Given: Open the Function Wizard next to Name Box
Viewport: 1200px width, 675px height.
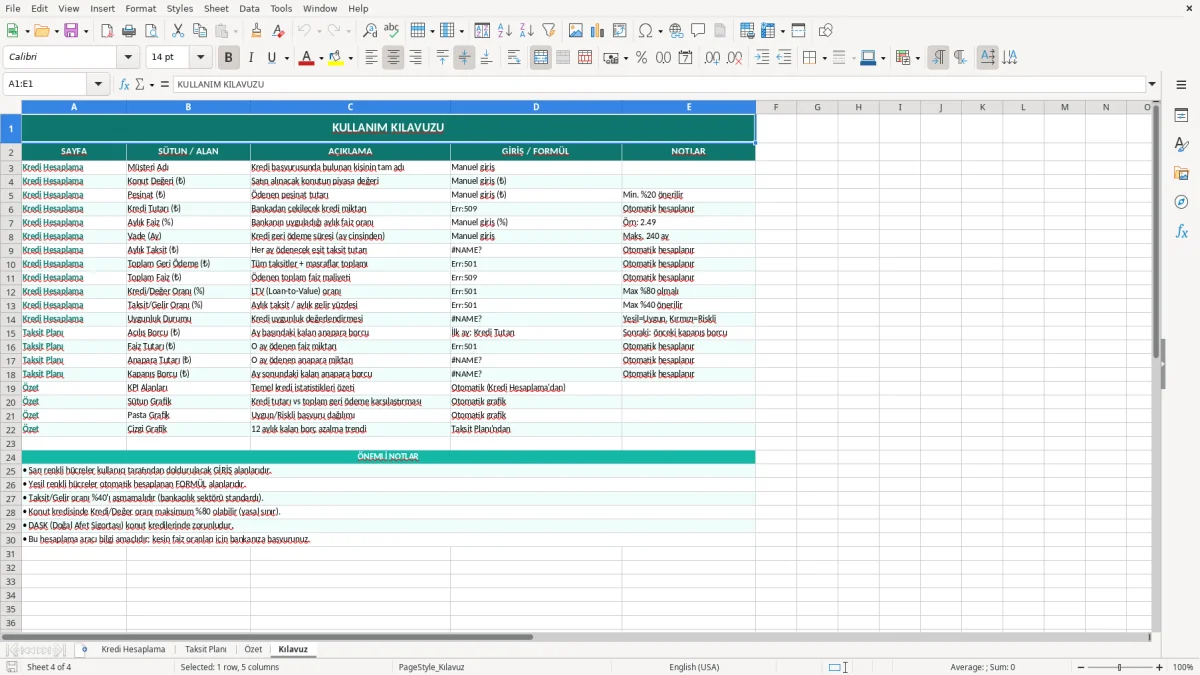Looking at the screenshot, I should (x=125, y=84).
